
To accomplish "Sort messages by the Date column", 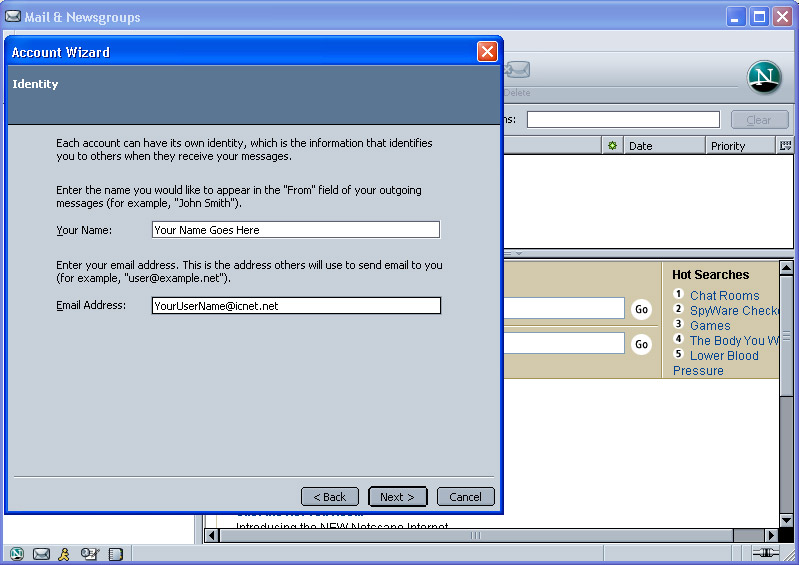I will [x=664, y=146].
